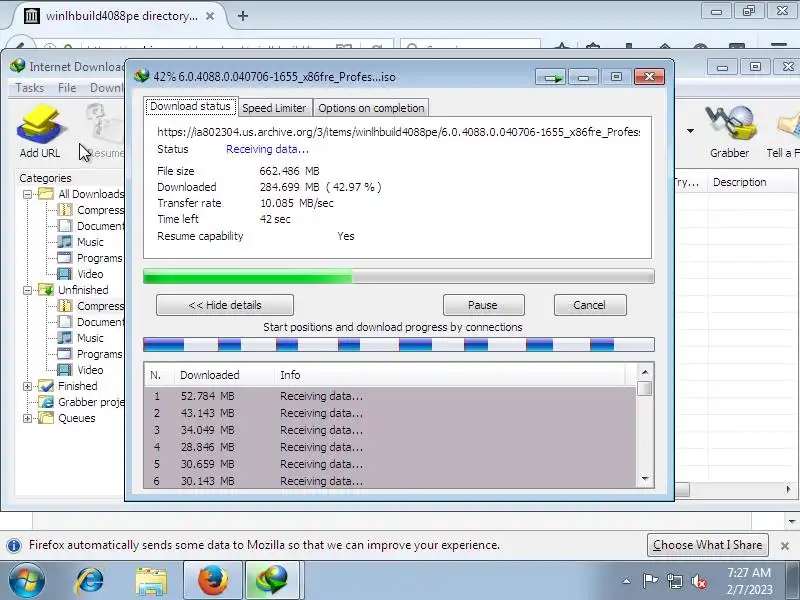Select connection row 5 with 30.659 MB
Screen dimensions: 800x600
tap(390, 464)
